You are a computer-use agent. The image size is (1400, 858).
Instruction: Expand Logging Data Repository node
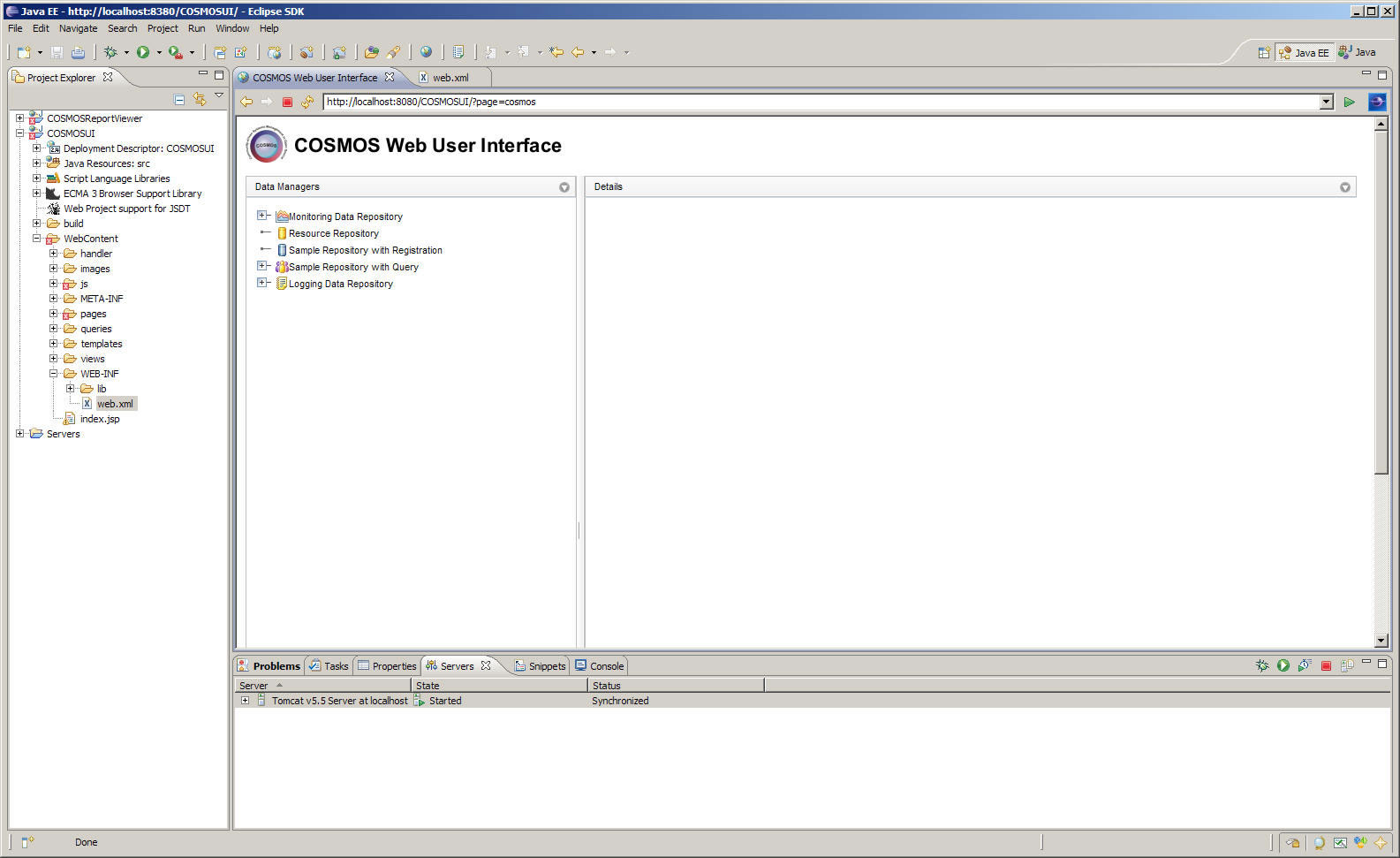[262, 283]
